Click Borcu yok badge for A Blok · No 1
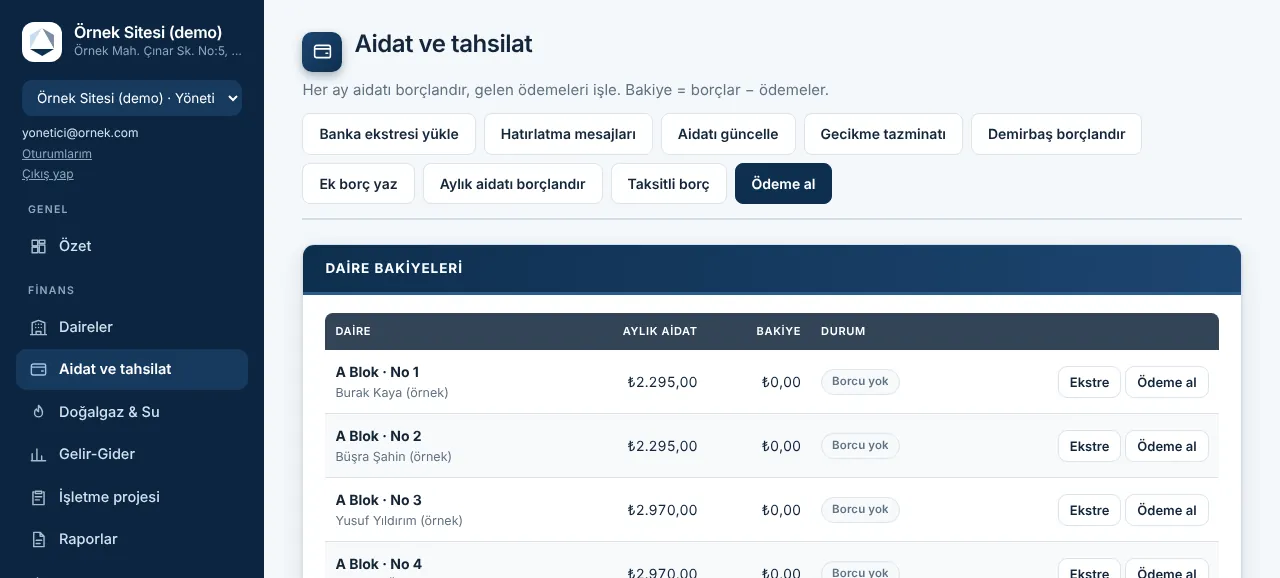 [x=860, y=382]
